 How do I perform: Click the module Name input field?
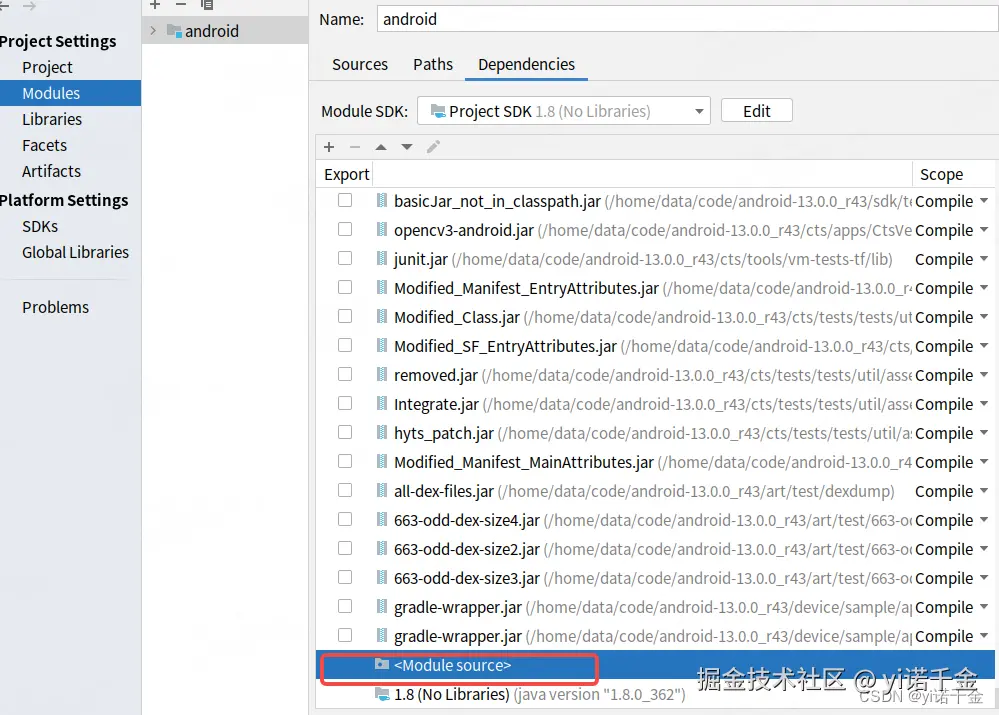(687, 19)
